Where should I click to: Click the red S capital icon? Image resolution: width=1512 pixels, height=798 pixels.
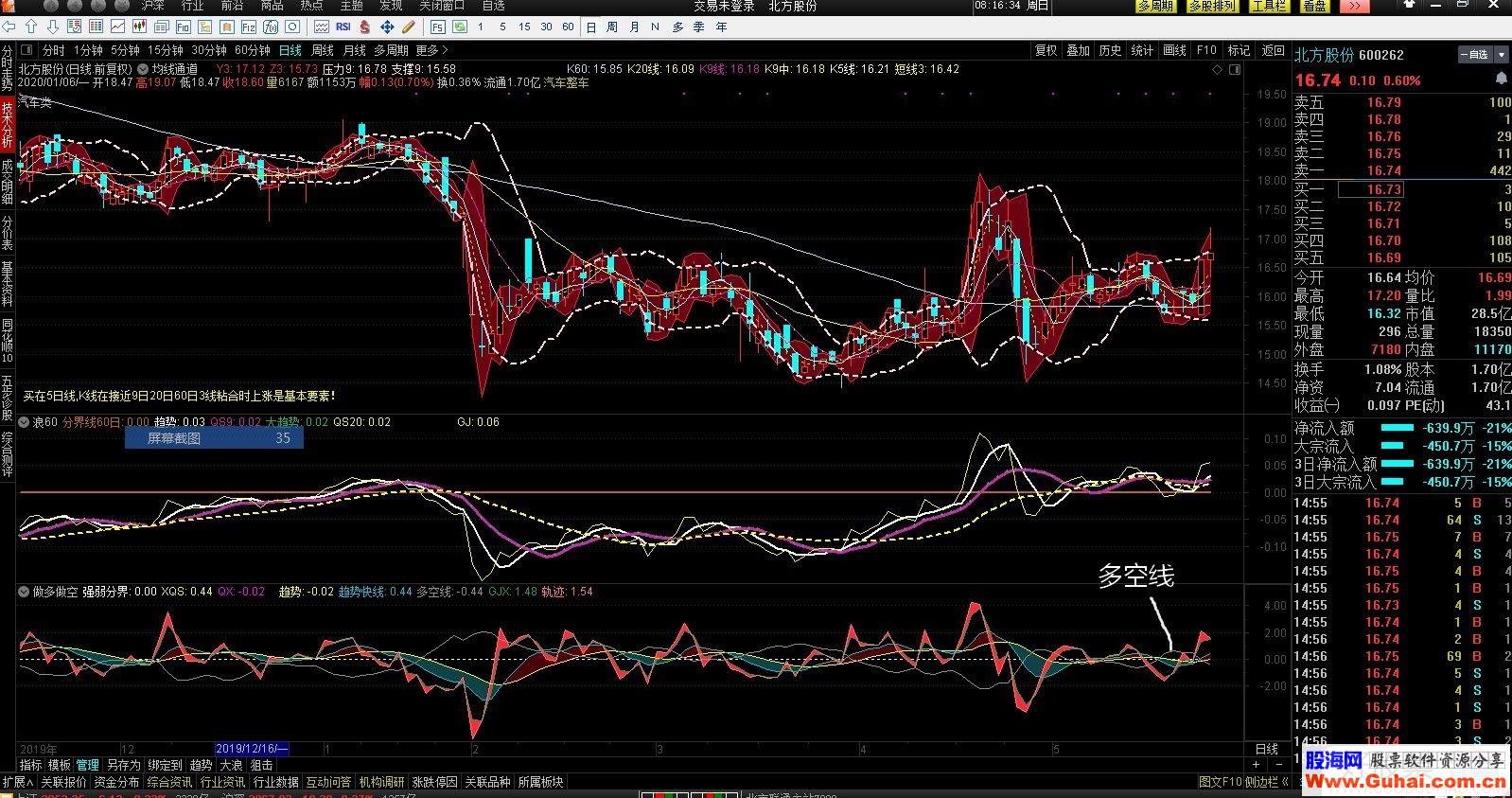click(x=364, y=27)
